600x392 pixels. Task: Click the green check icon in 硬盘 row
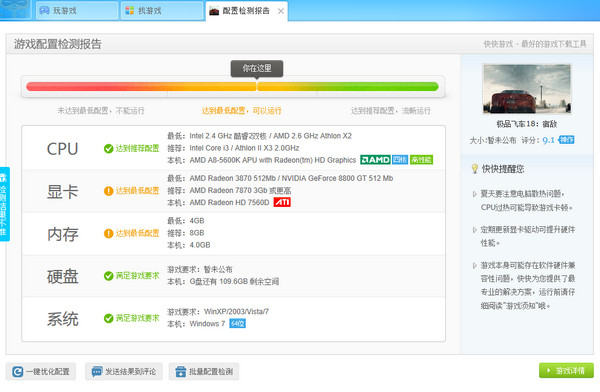[108, 276]
